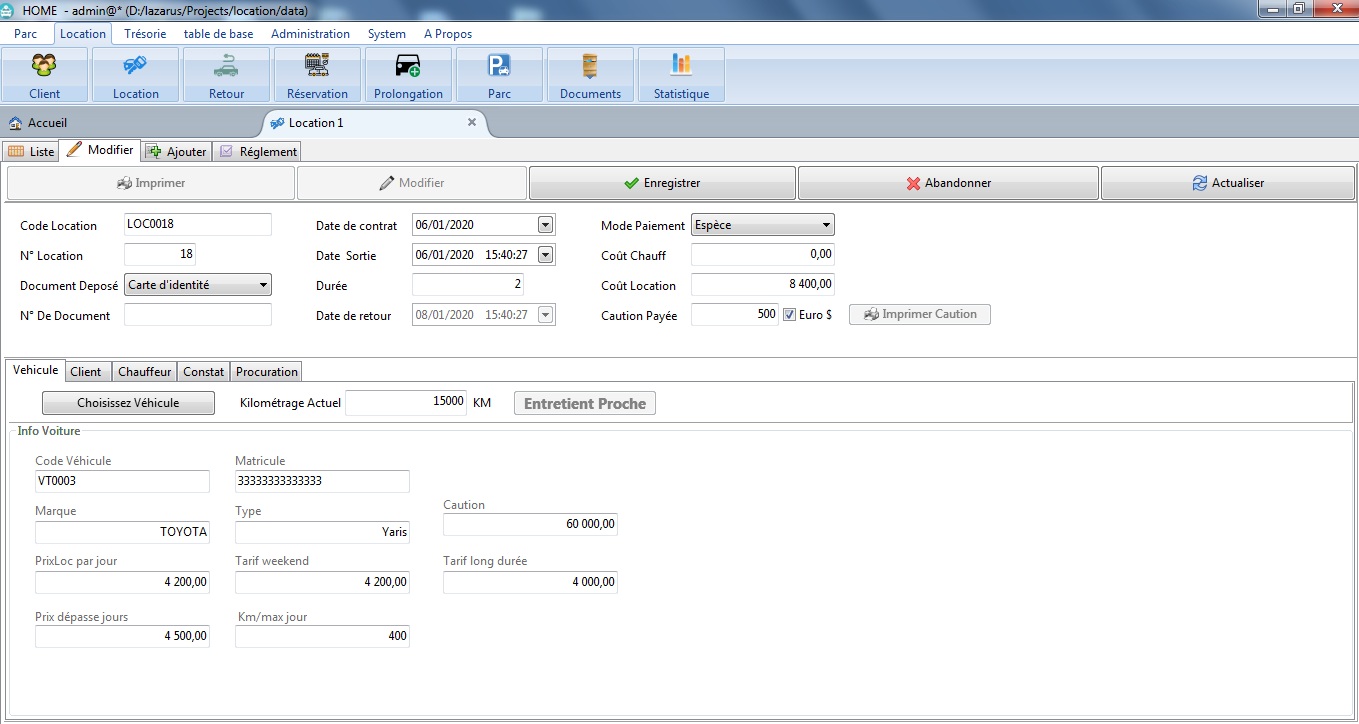Uncheck the Euro $ checkbox
This screenshot has width=1359, height=724.
click(790, 315)
